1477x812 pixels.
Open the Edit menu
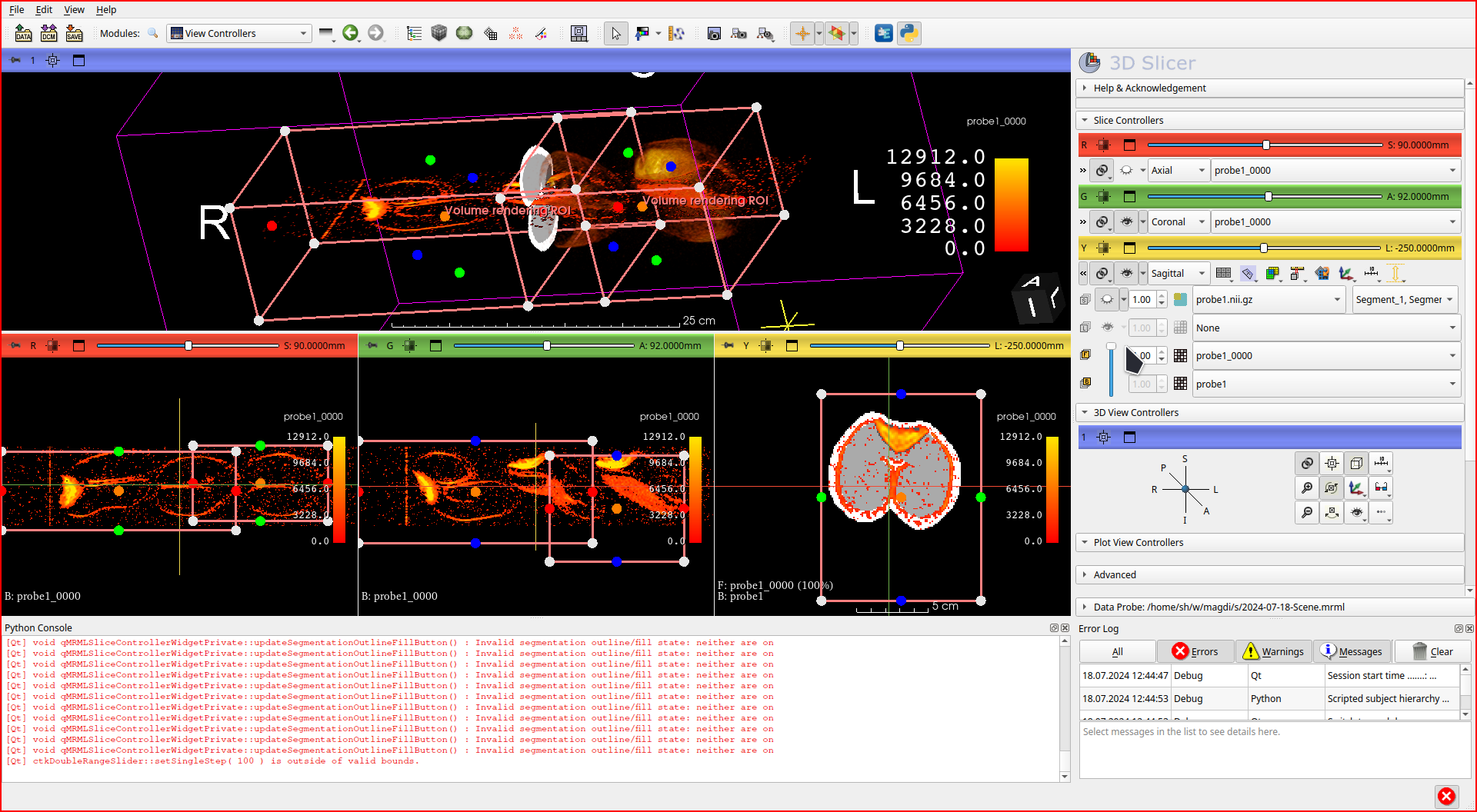[44, 9]
